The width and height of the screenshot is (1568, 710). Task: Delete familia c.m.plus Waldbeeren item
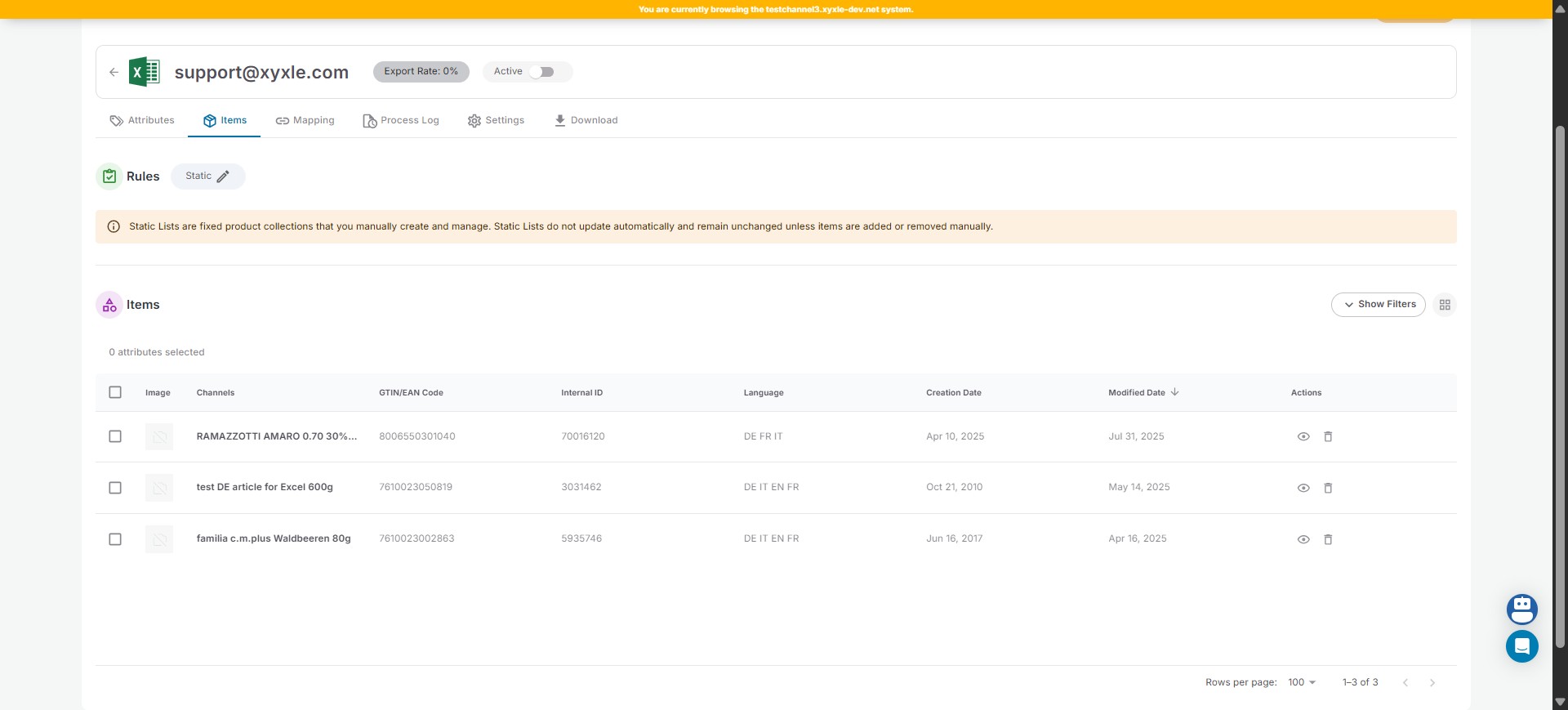1328,539
